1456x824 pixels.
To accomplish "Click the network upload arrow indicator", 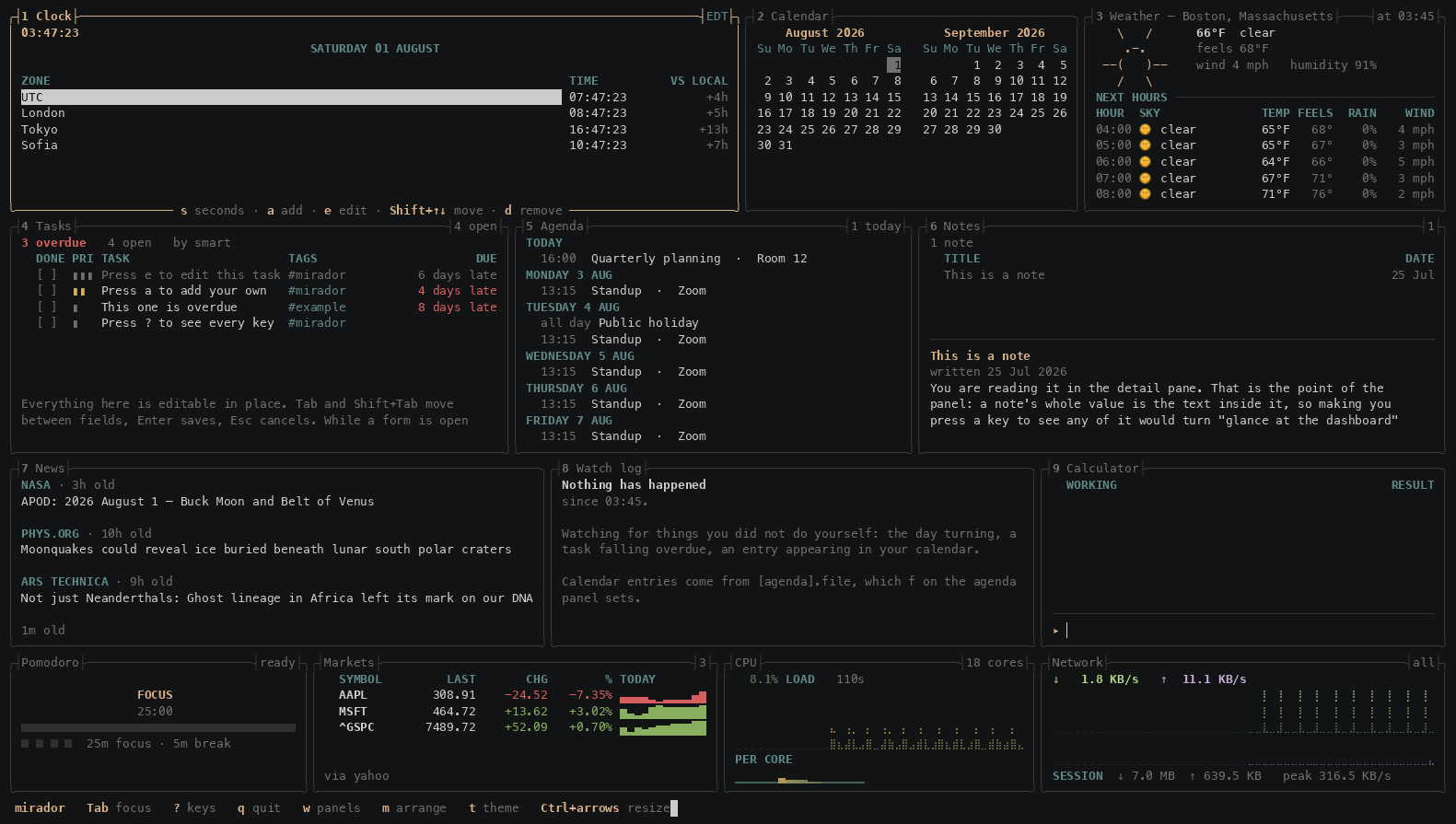I will [1164, 679].
